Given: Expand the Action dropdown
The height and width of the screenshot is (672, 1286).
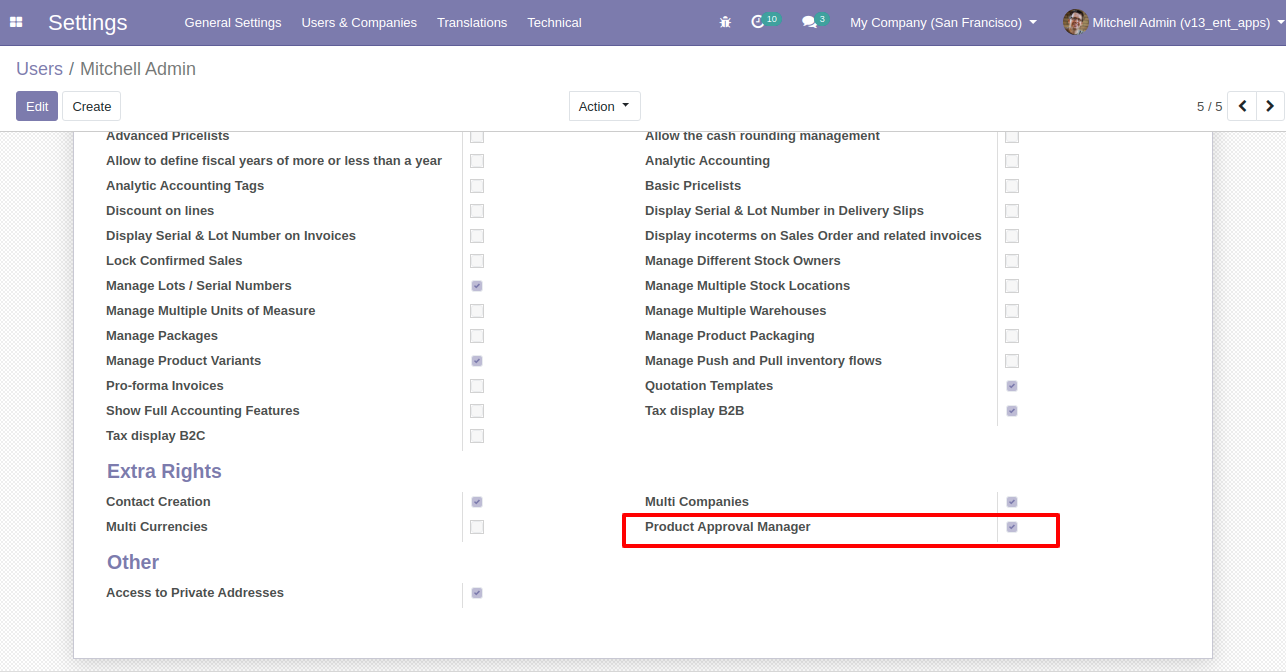Looking at the screenshot, I should tap(604, 106).
